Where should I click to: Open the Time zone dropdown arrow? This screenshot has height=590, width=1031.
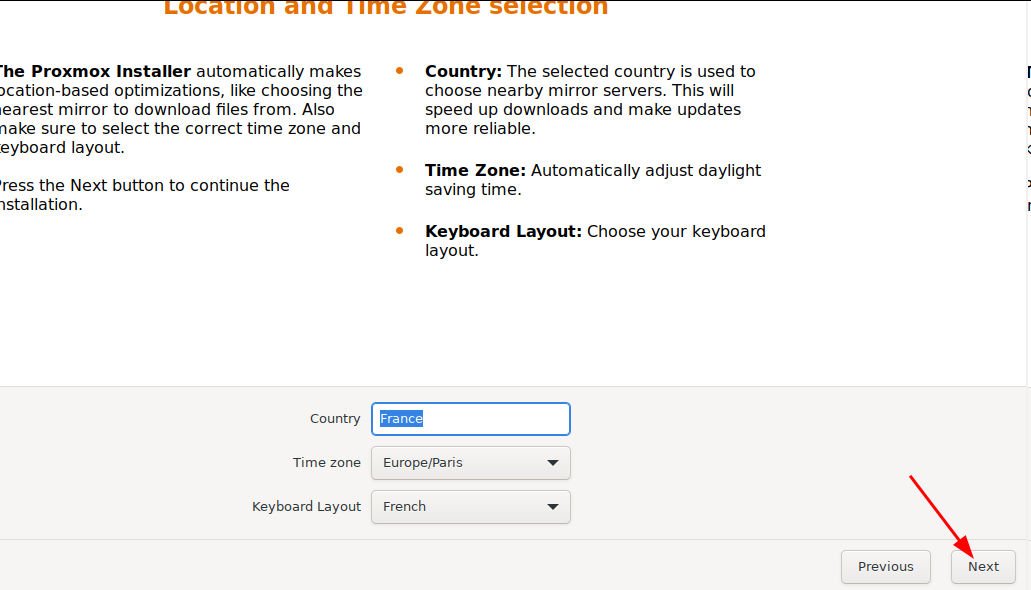tap(553, 463)
